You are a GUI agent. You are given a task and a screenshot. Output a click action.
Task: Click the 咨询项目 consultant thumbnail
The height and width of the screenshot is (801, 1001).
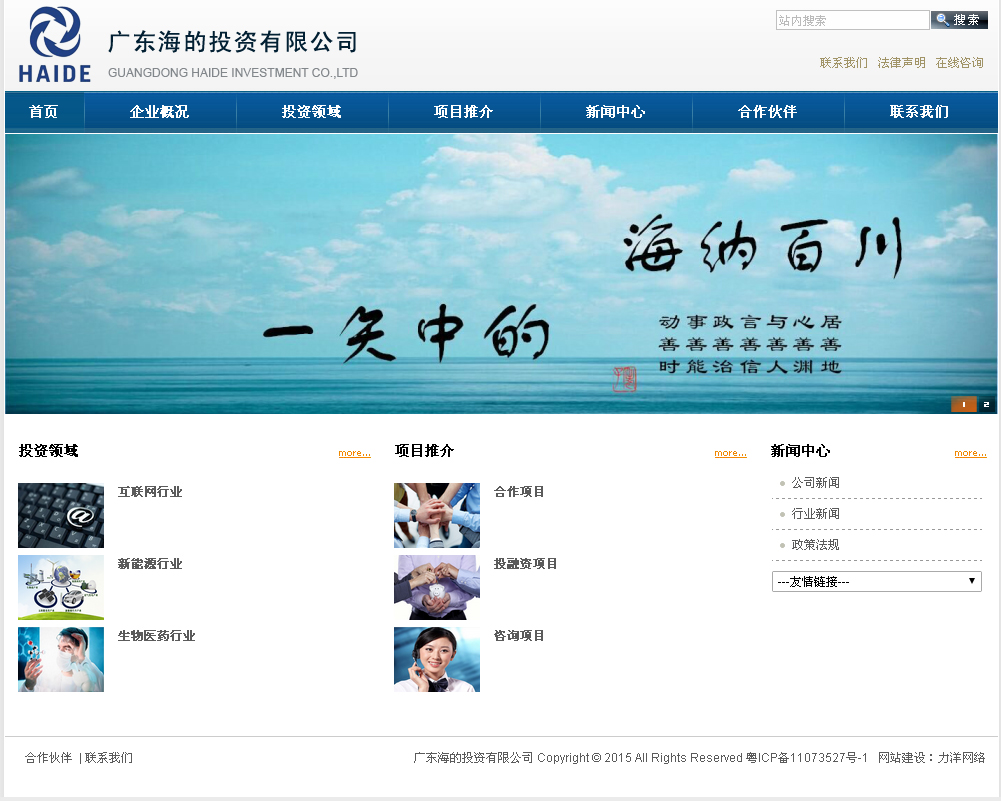tap(437, 660)
